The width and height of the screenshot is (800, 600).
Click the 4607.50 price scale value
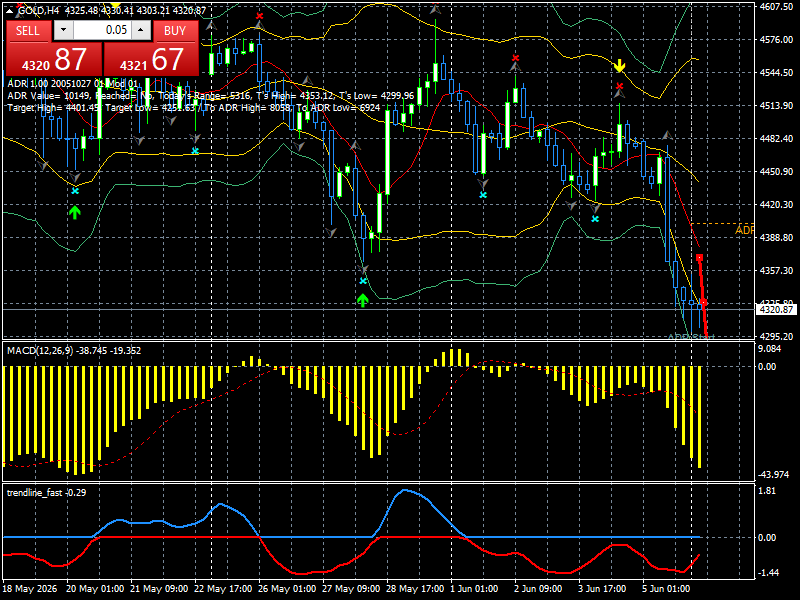coord(776,7)
